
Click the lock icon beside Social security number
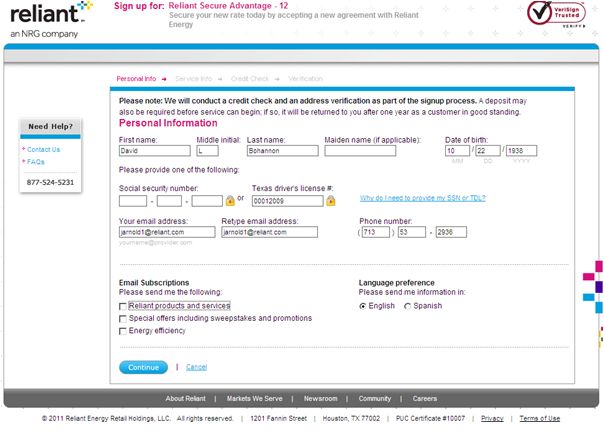pos(230,200)
